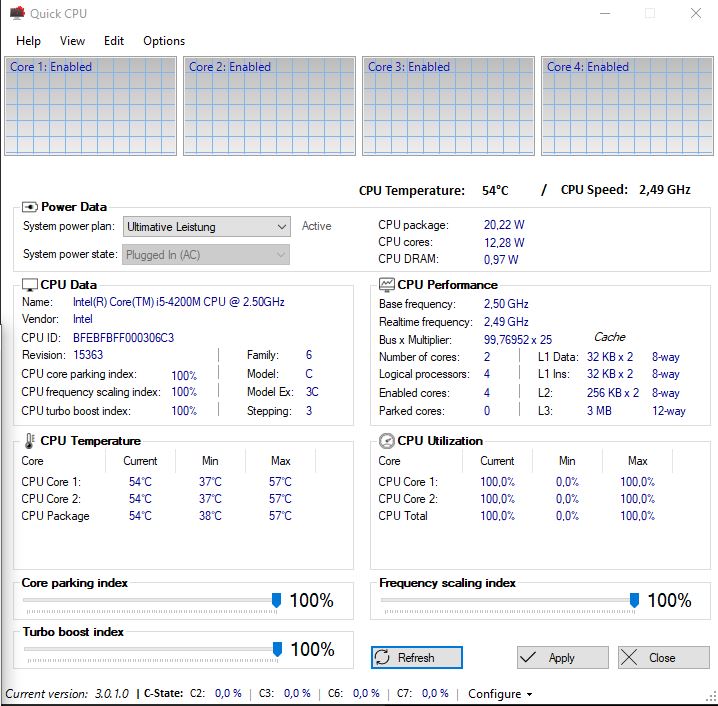The height and width of the screenshot is (706, 718).
Task: Click the CPU Temperature thermometer icon
Action: 30,440
